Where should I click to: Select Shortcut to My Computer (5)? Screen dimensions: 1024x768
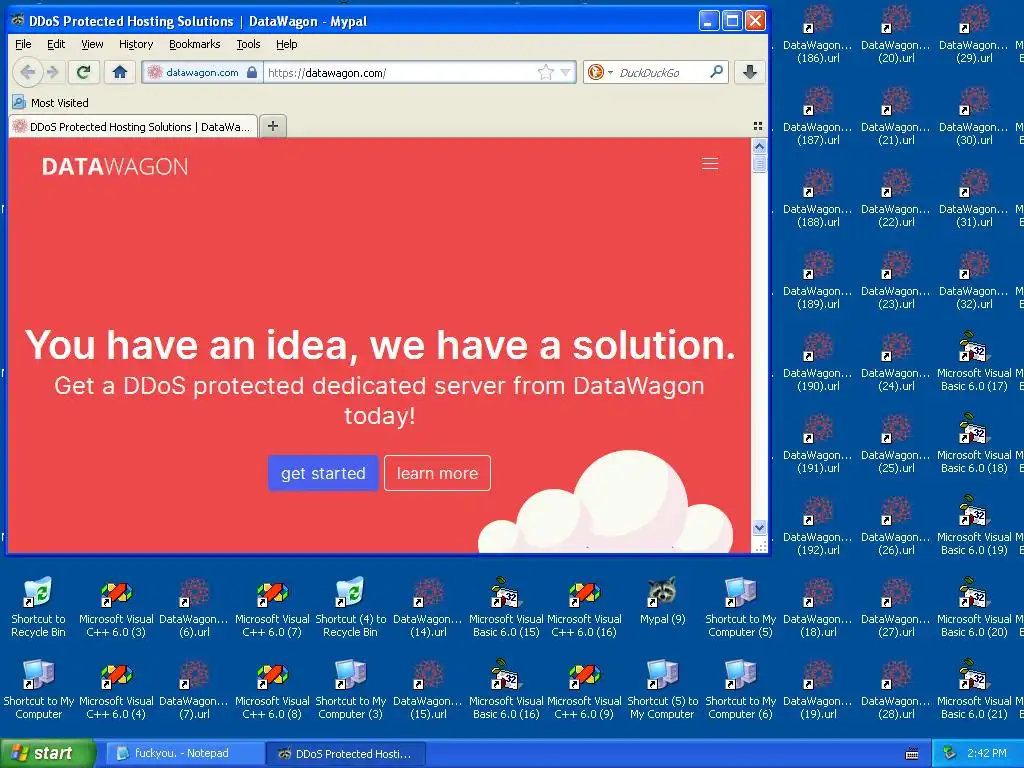click(740, 607)
